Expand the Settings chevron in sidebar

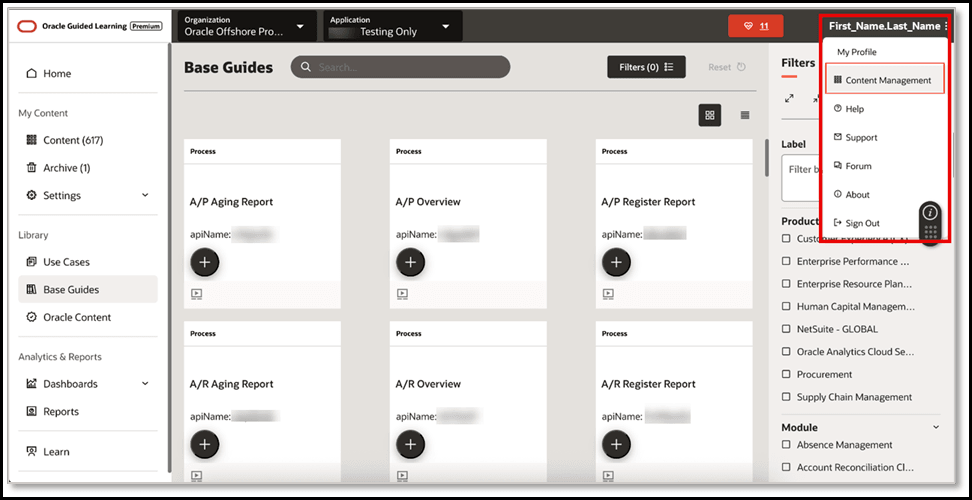[145, 195]
